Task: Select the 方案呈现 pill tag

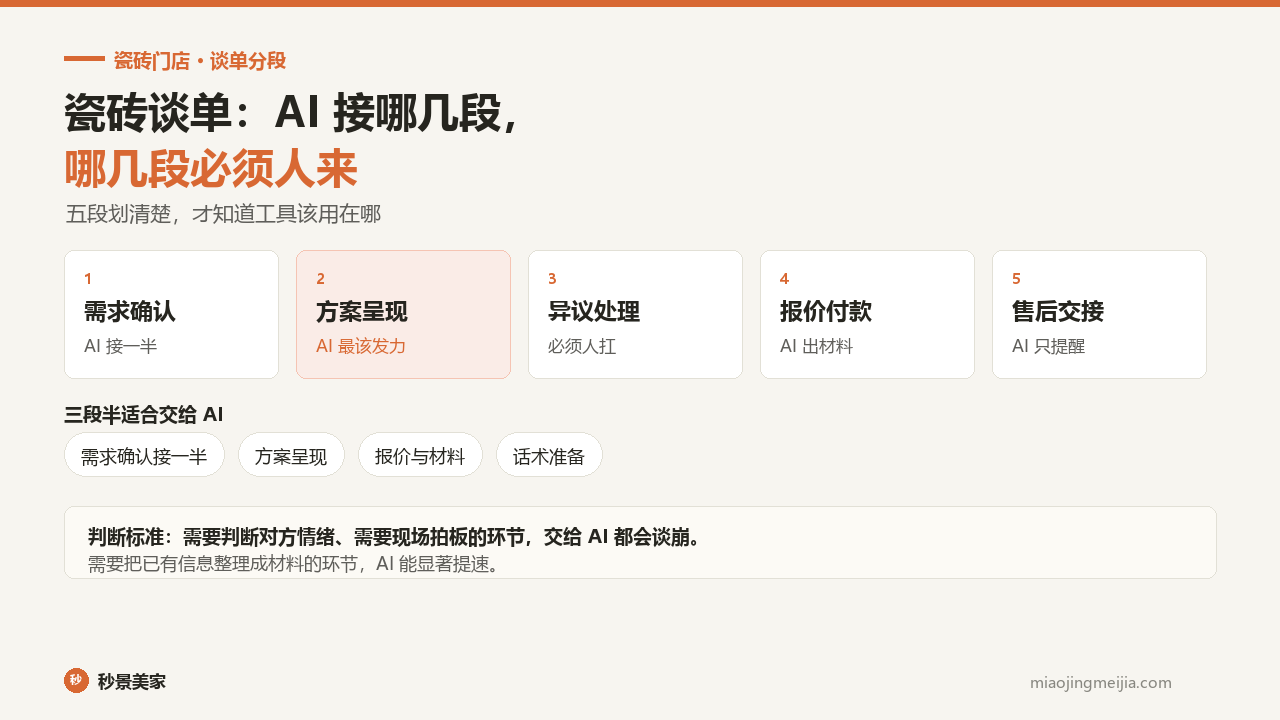Action: coord(291,455)
